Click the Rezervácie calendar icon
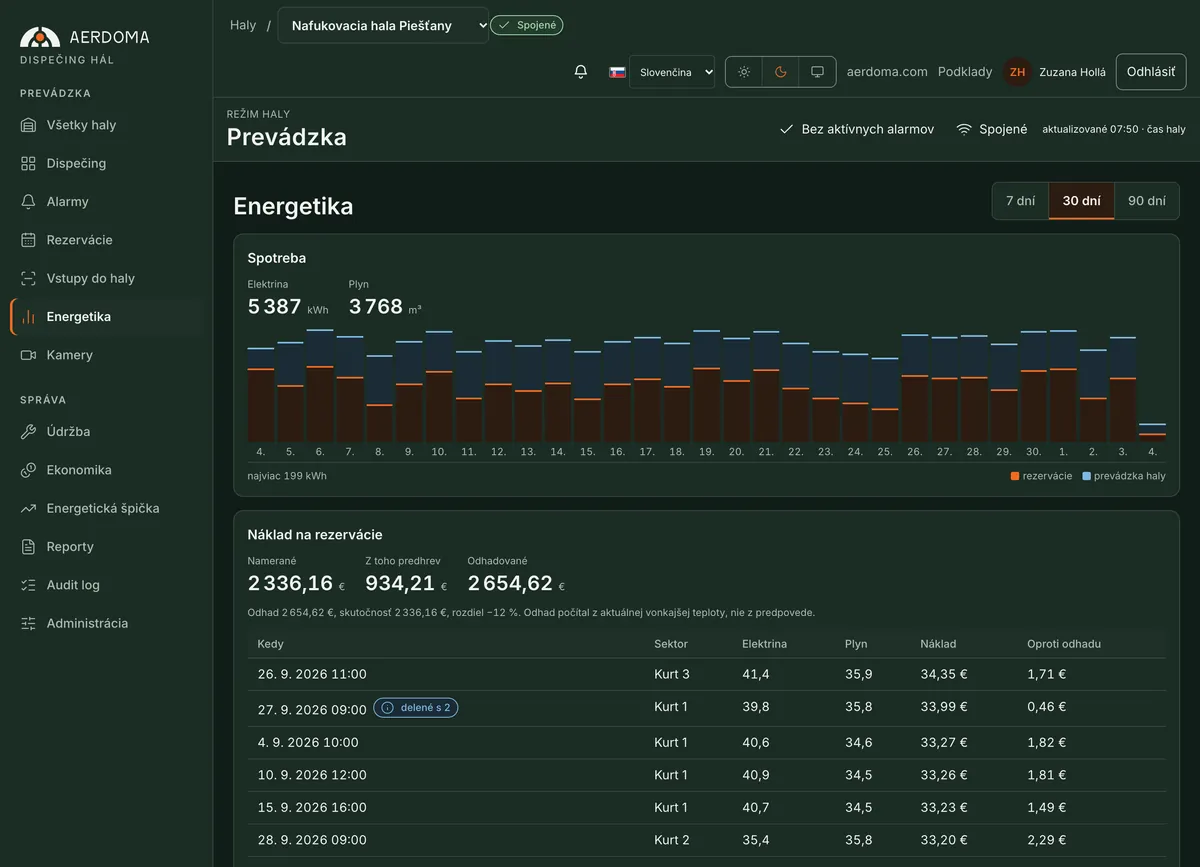1200x867 pixels. click(28, 240)
